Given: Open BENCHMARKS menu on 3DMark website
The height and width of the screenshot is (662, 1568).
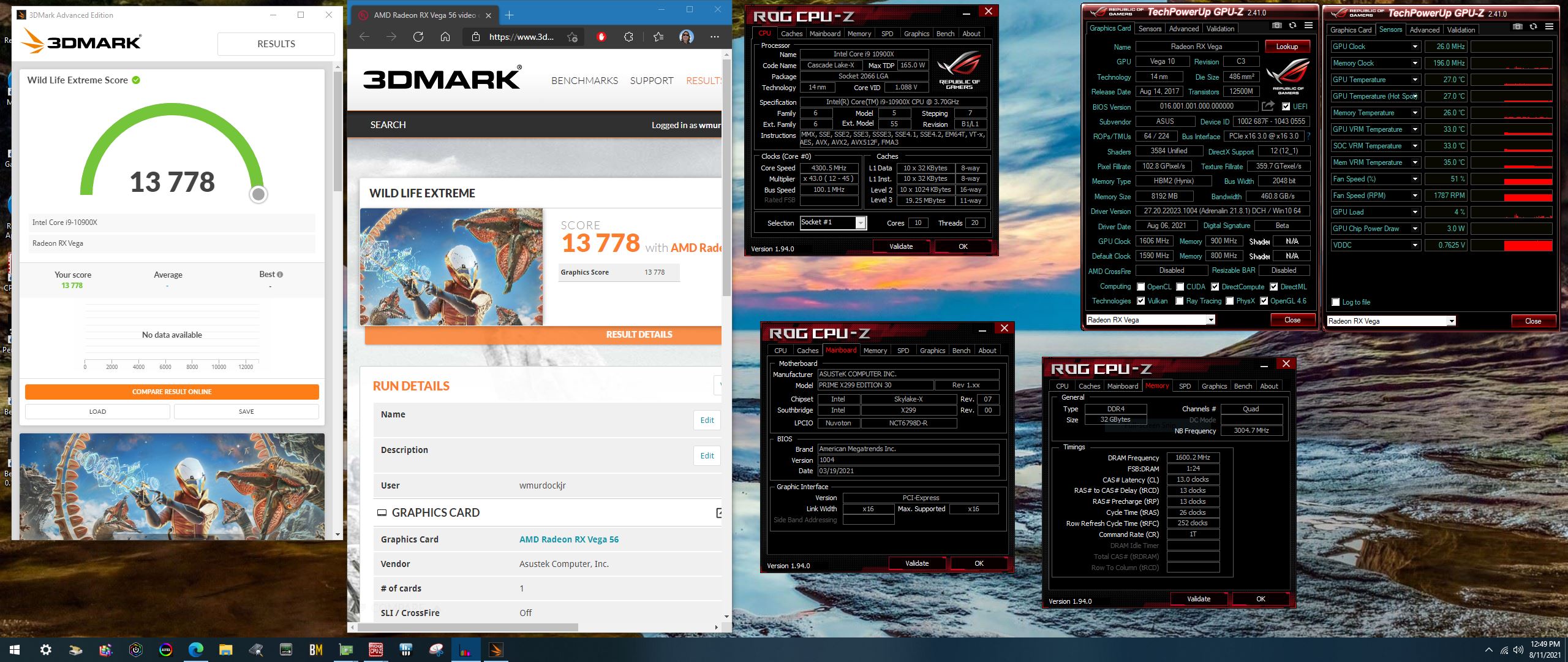Looking at the screenshot, I should 584,80.
